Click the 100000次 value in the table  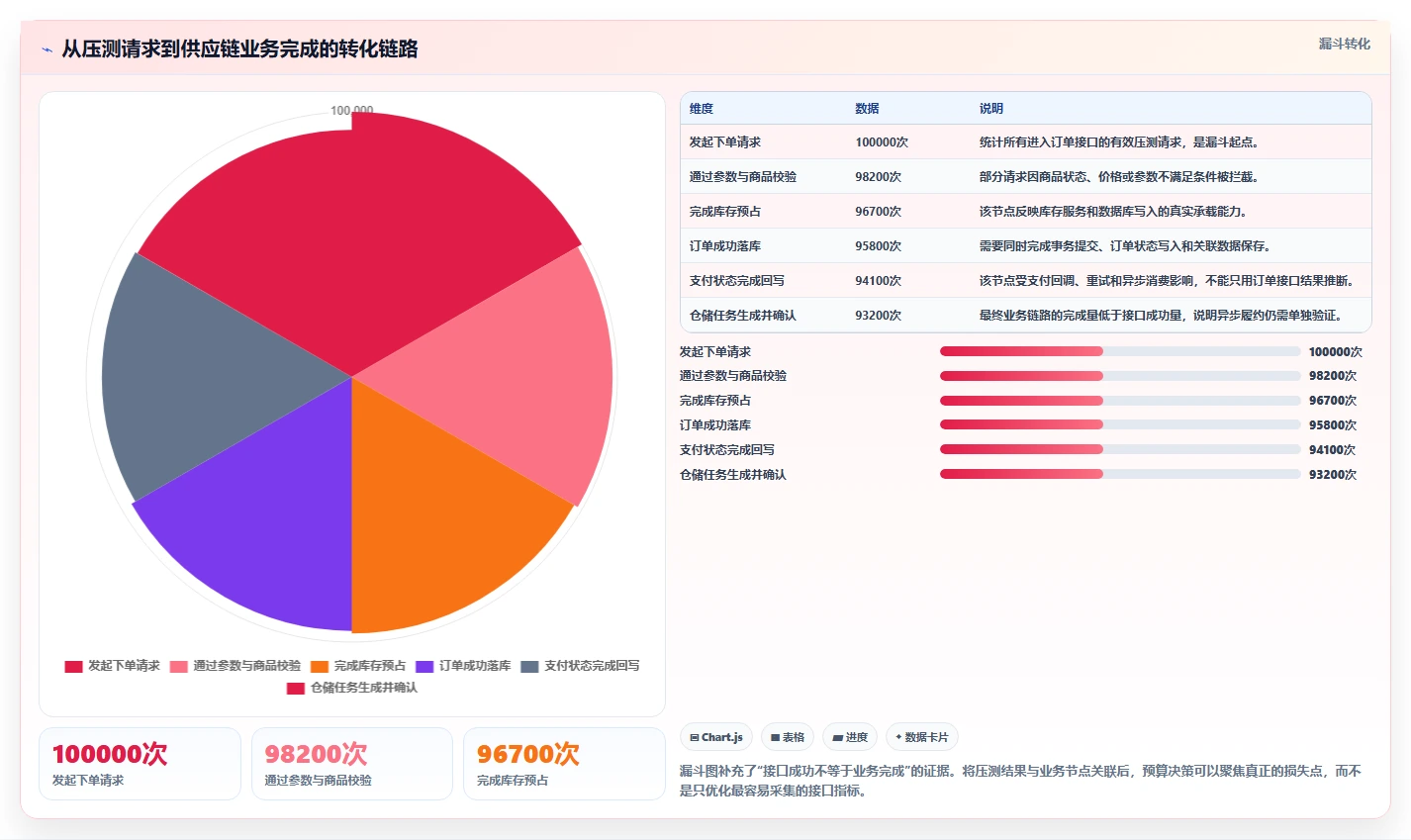pyautogui.click(x=882, y=142)
